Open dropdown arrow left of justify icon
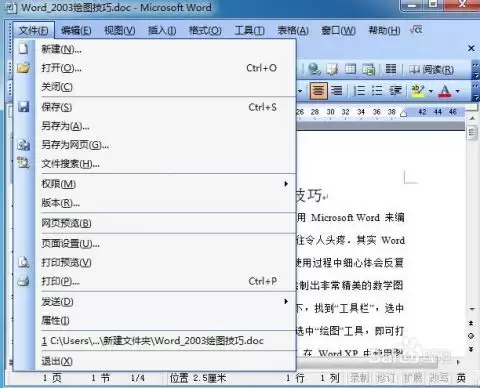 pyautogui.click(x=300, y=91)
